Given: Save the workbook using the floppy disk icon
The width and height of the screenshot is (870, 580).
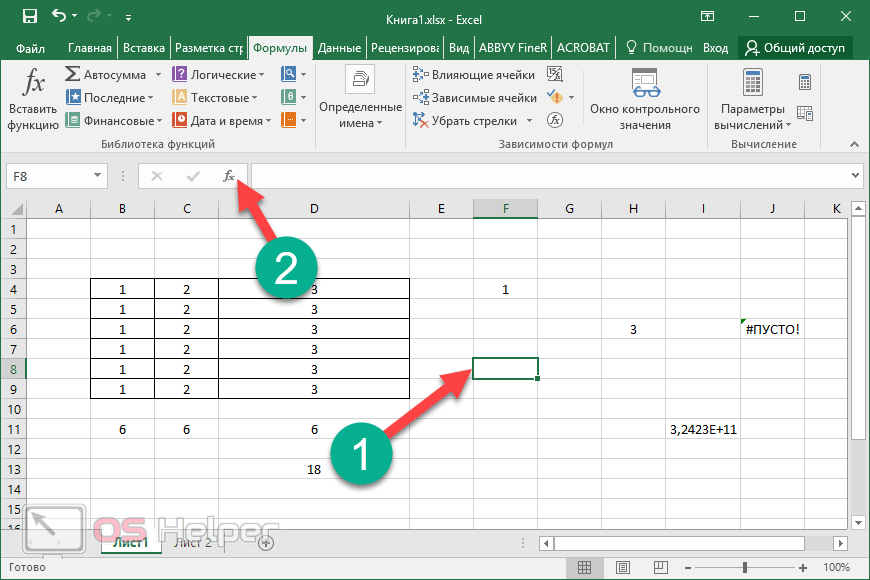Looking at the screenshot, I should point(29,17).
